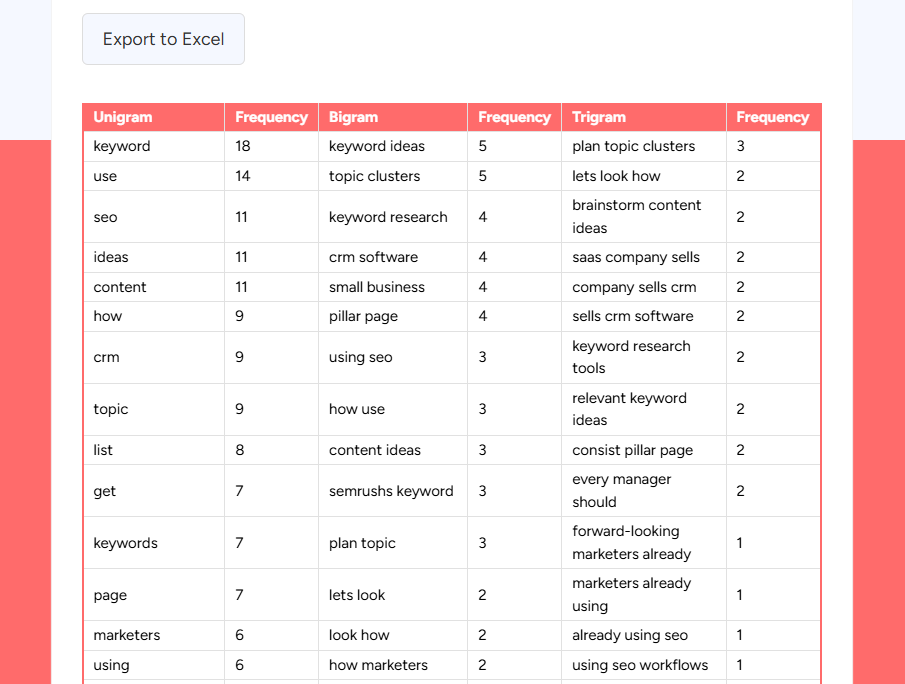The width and height of the screenshot is (905, 684).
Task: Select the Unigram column header
Action: point(122,117)
